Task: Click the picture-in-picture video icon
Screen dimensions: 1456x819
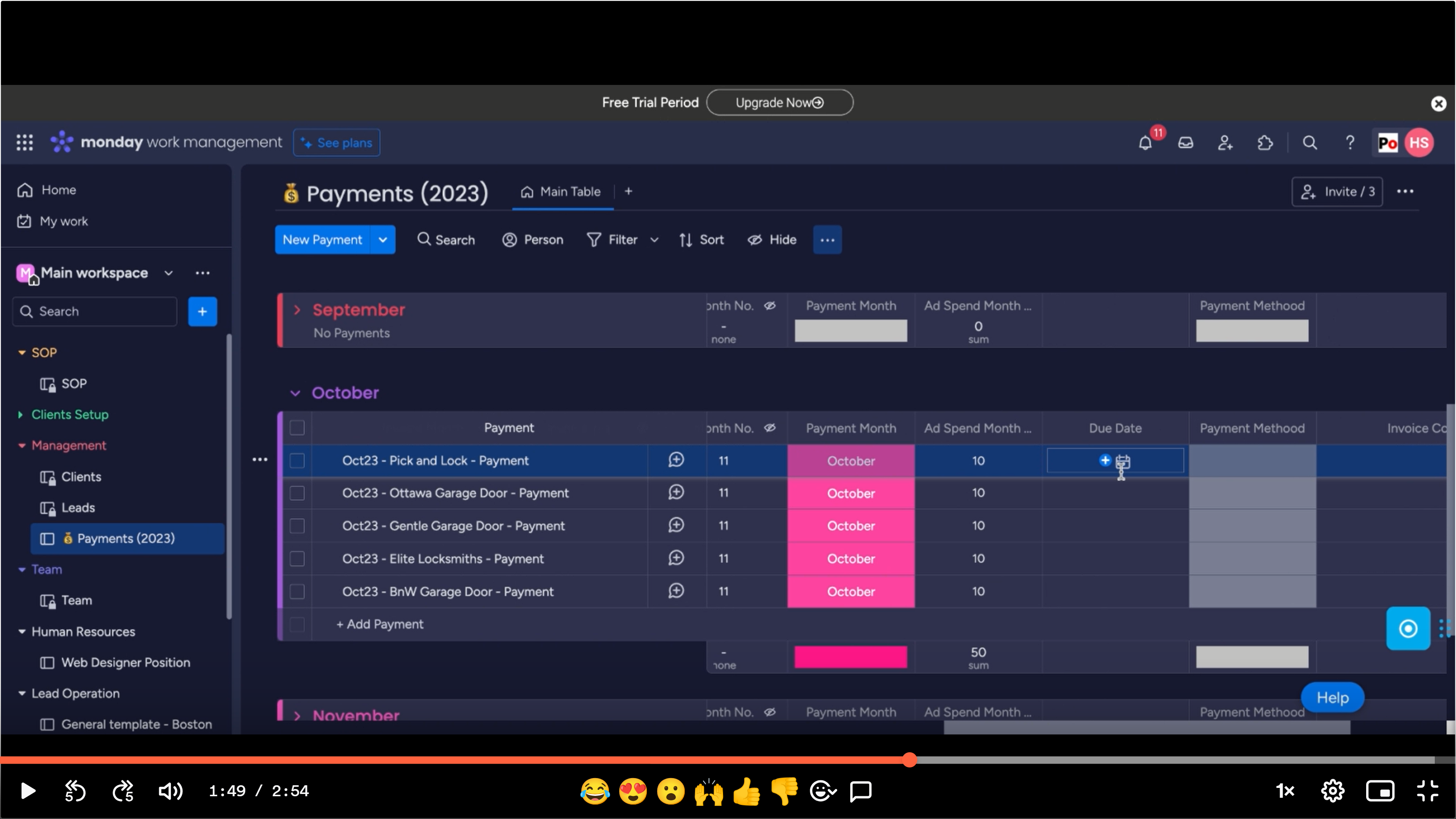Action: 1380,791
